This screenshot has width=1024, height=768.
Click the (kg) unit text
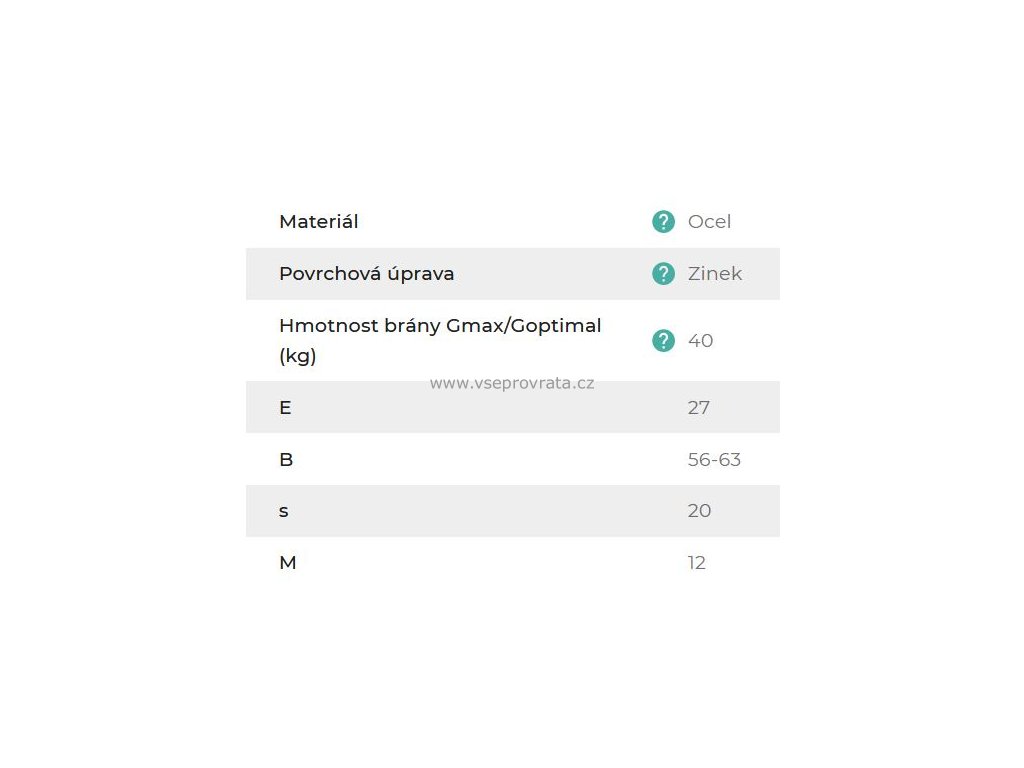point(297,356)
